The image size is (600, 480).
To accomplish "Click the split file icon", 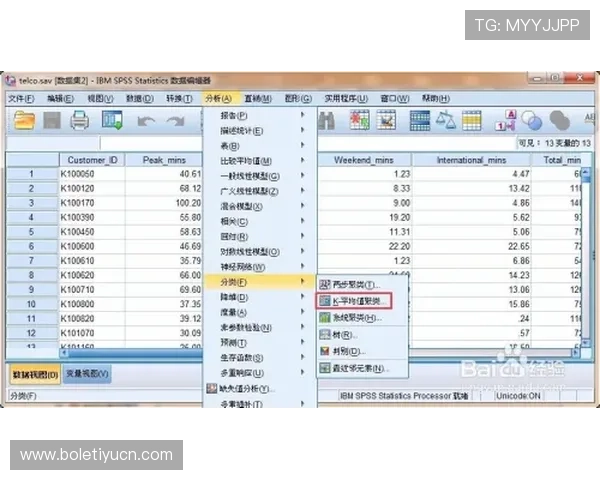I will (x=420, y=121).
